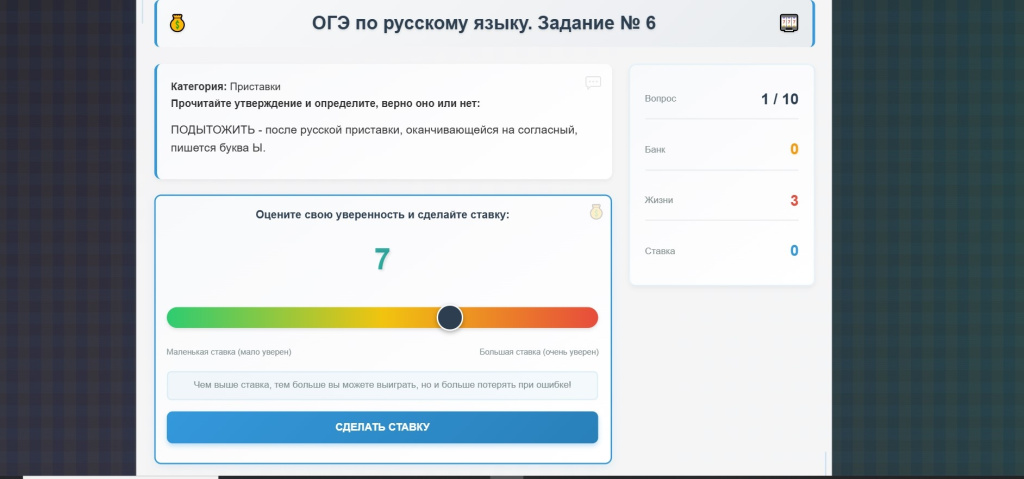
Task: Click the faded money bag icon in bet panel
Action: pos(596,212)
